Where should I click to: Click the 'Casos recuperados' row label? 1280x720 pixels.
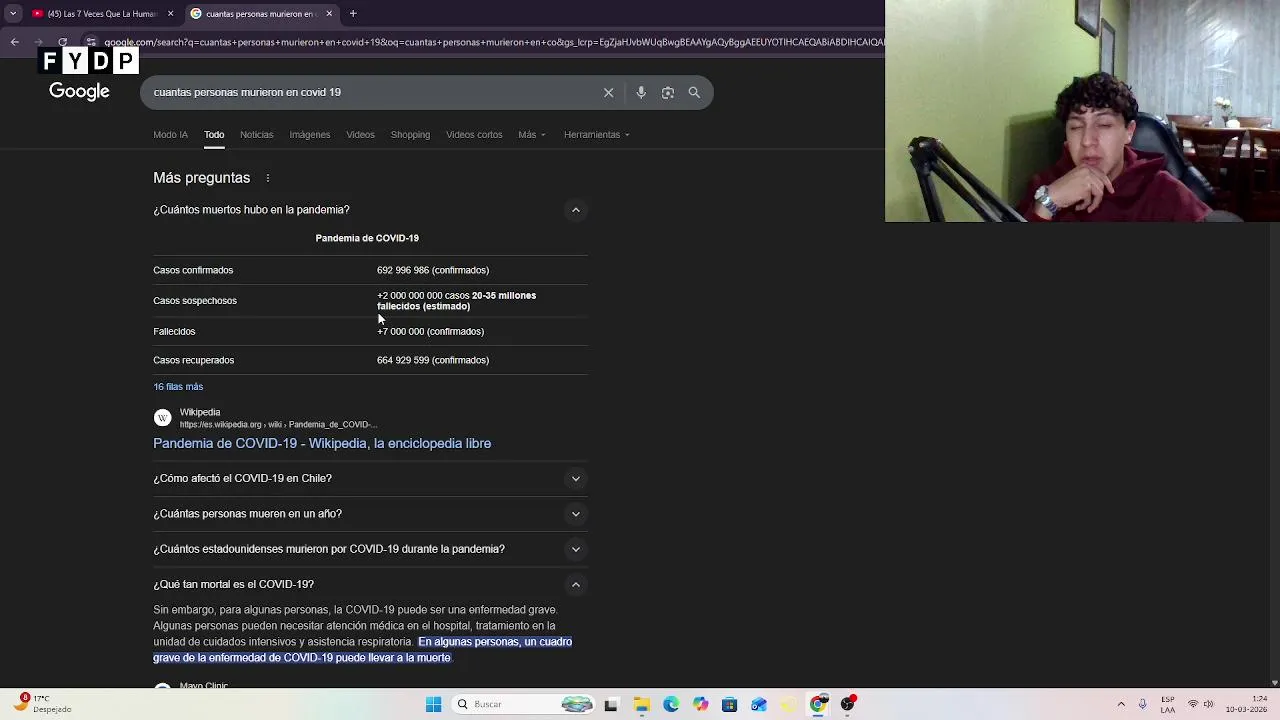pyautogui.click(x=193, y=360)
